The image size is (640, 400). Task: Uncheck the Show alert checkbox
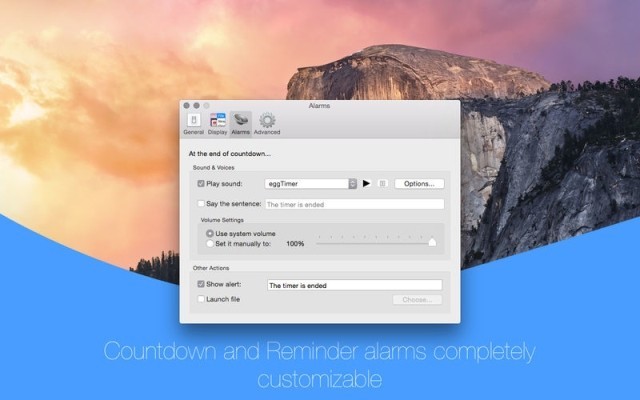point(201,285)
